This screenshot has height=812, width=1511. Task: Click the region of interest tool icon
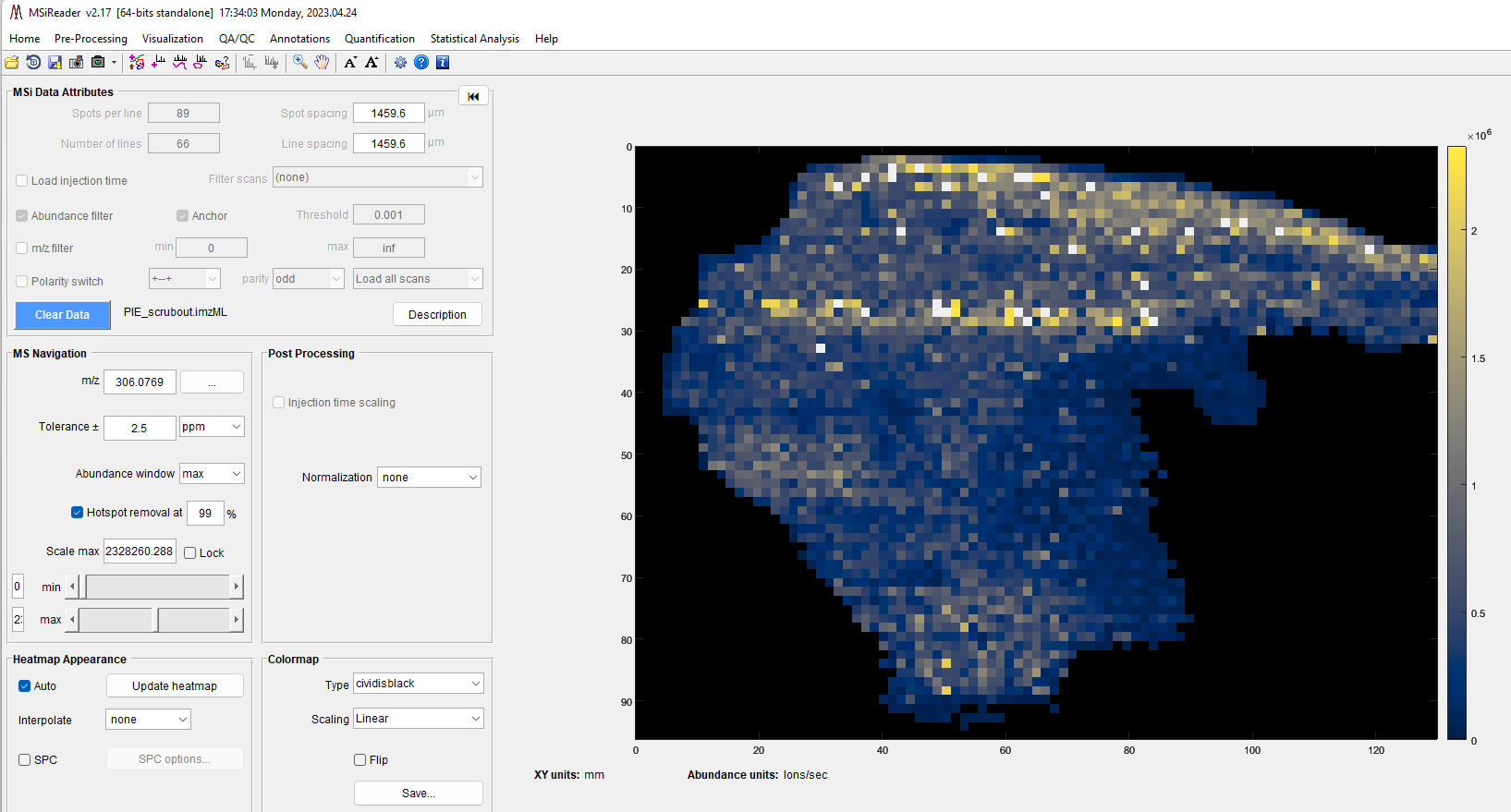137,62
